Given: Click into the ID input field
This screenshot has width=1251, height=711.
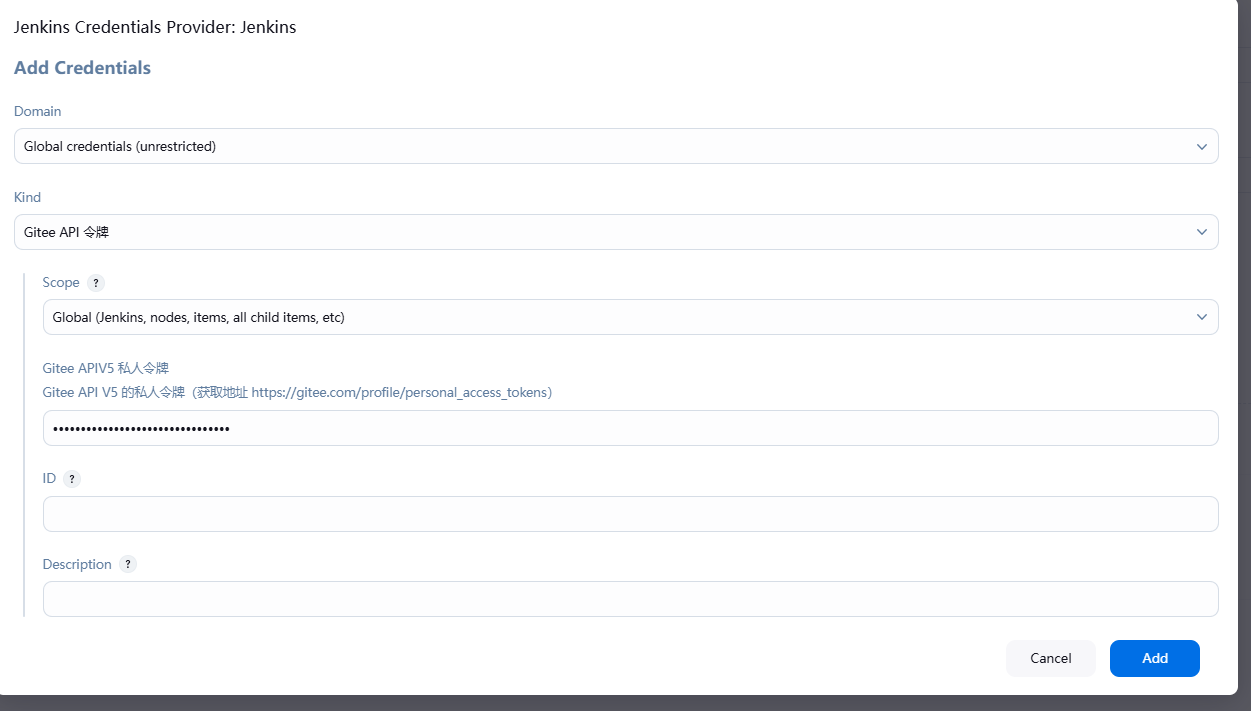Looking at the screenshot, I should pos(630,514).
